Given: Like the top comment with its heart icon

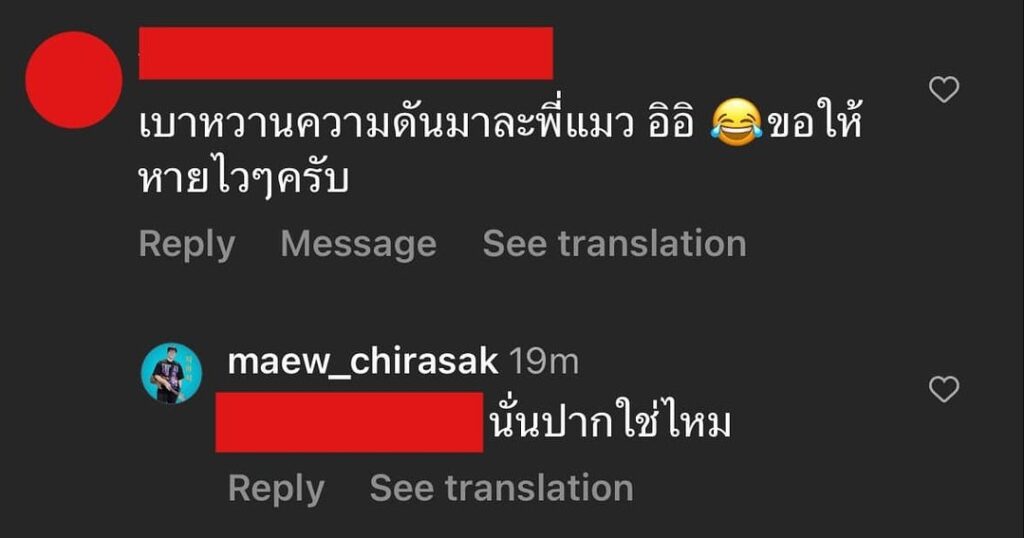Looking at the screenshot, I should 944,89.
